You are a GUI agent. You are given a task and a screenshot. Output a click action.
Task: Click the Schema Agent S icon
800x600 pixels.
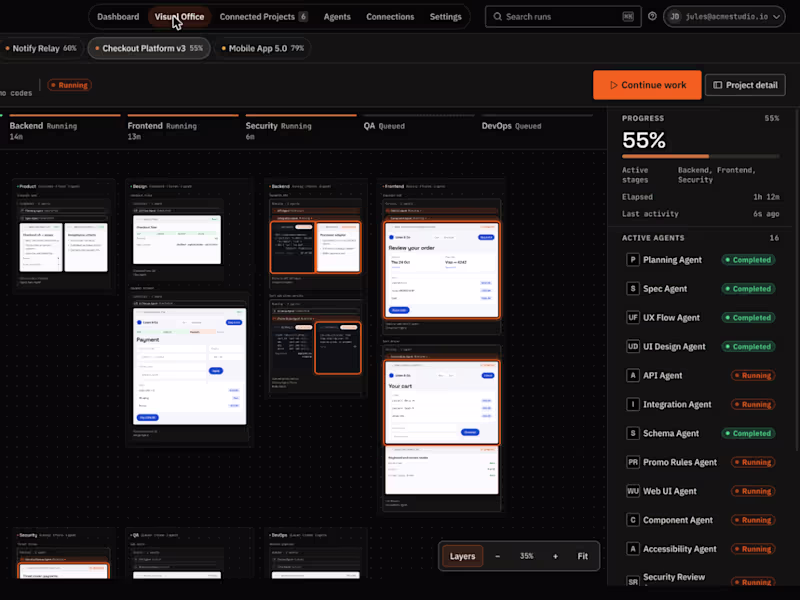point(633,433)
